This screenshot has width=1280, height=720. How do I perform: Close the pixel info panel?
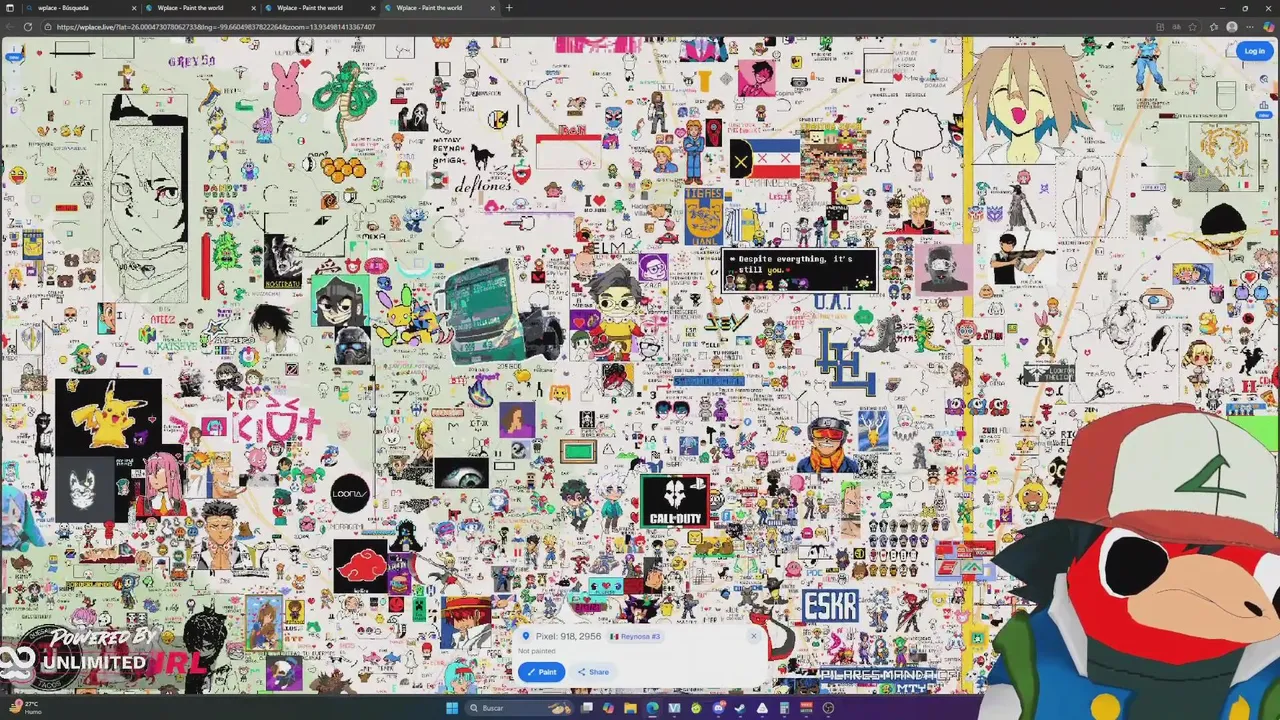754,636
